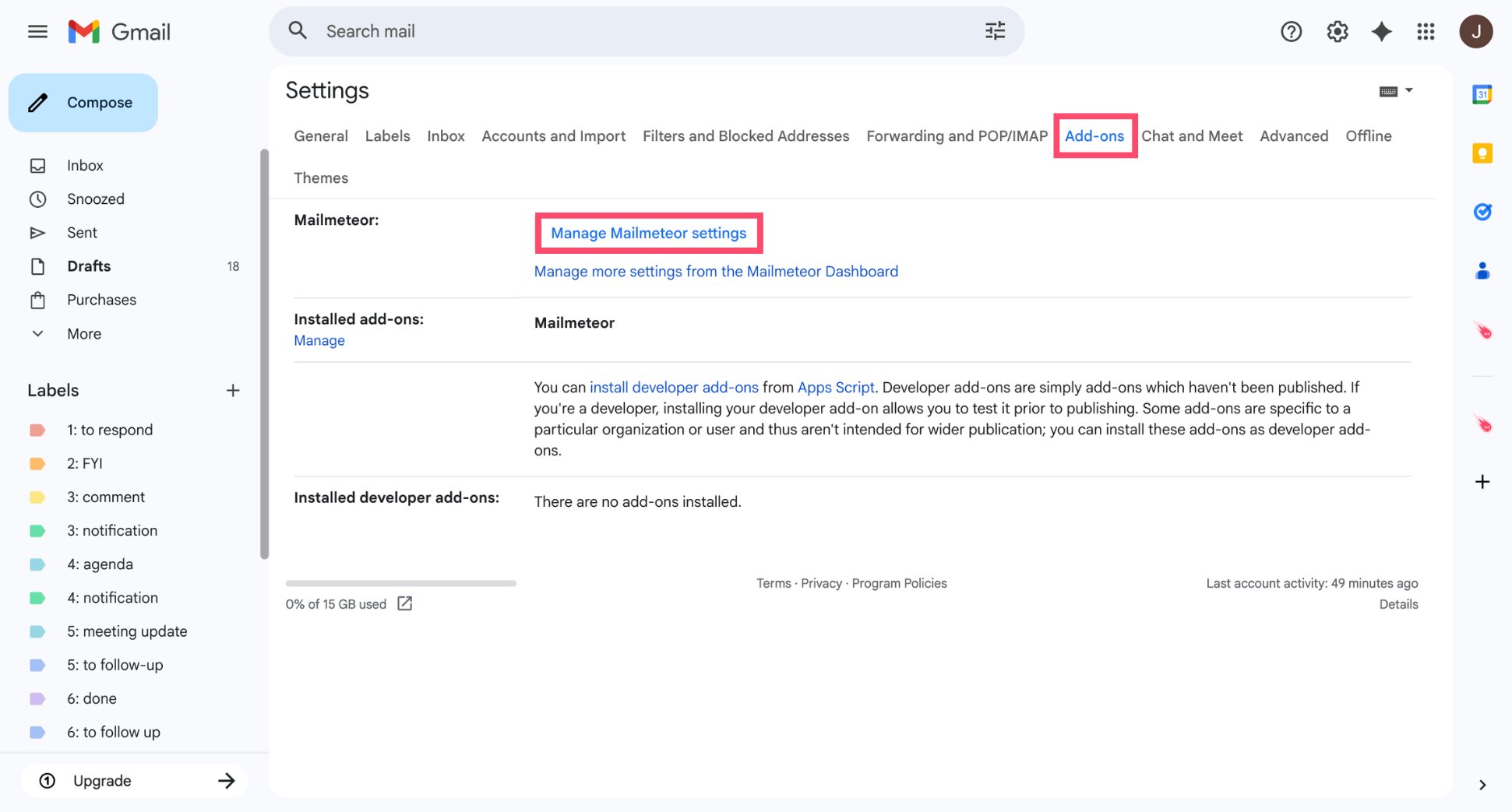The height and width of the screenshot is (812, 1512).
Task: Open Tasks in the side panel
Action: (x=1482, y=212)
